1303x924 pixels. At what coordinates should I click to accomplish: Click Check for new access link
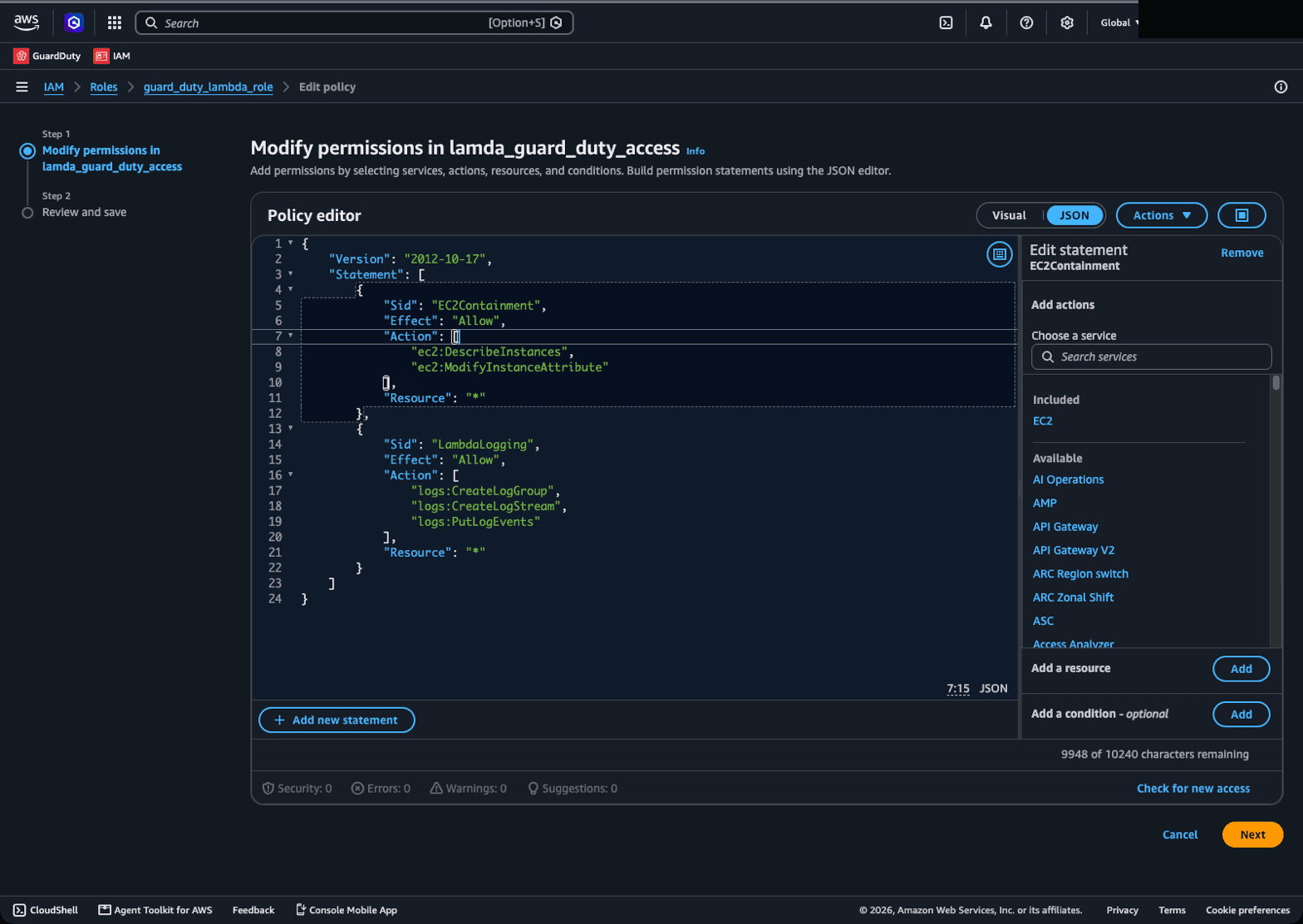[x=1193, y=789]
